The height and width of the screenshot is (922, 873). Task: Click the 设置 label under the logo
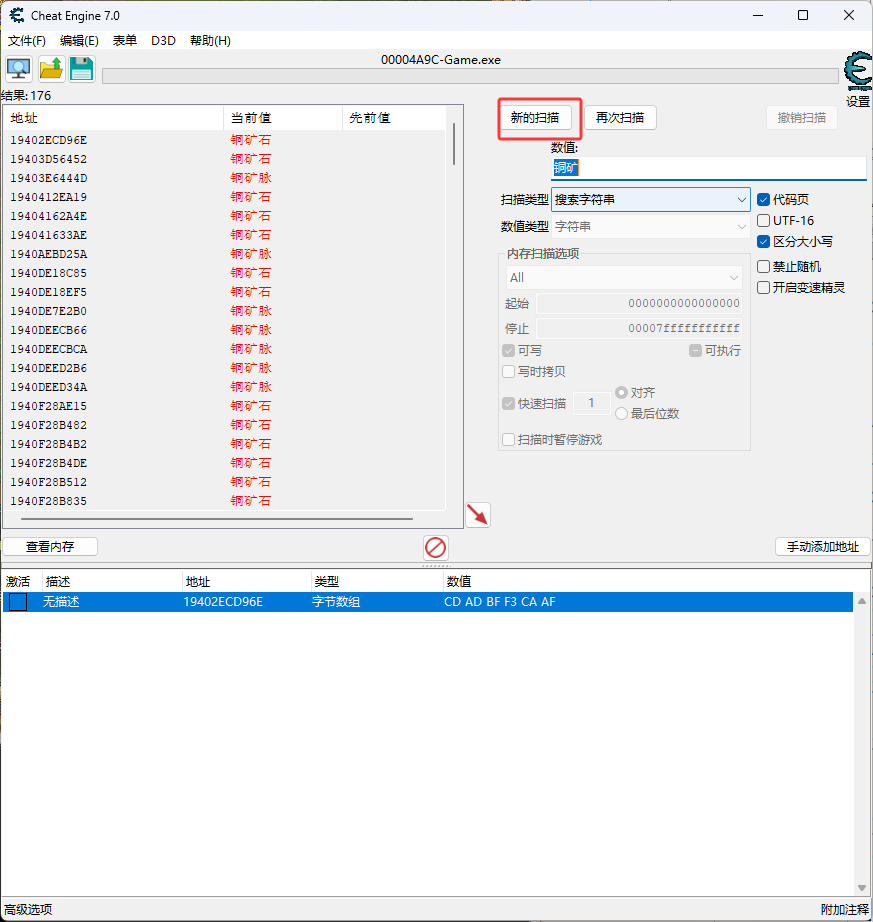point(858,102)
